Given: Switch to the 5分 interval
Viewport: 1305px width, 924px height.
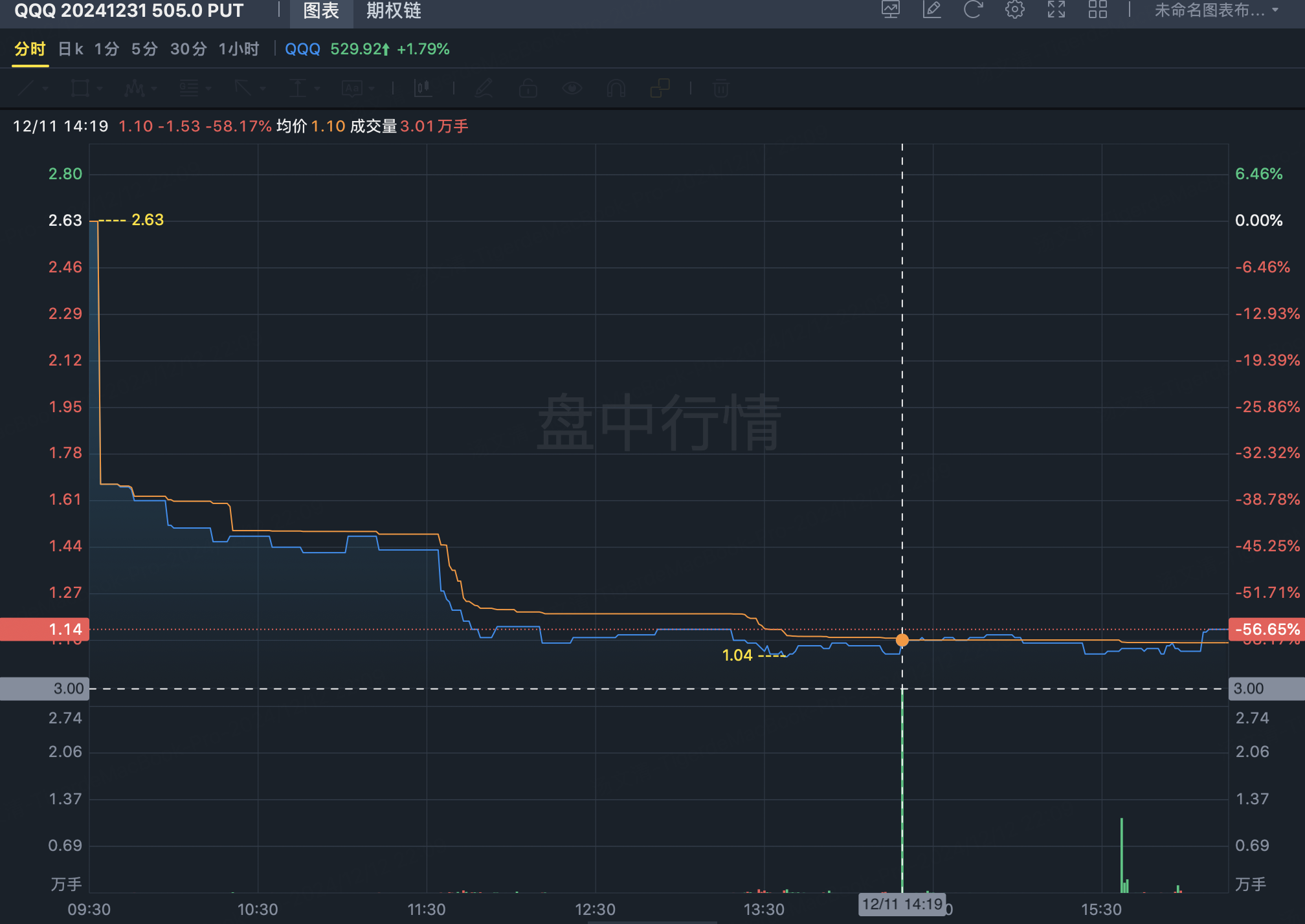Looking at the screenshot, I should click(x=144, y=49).
